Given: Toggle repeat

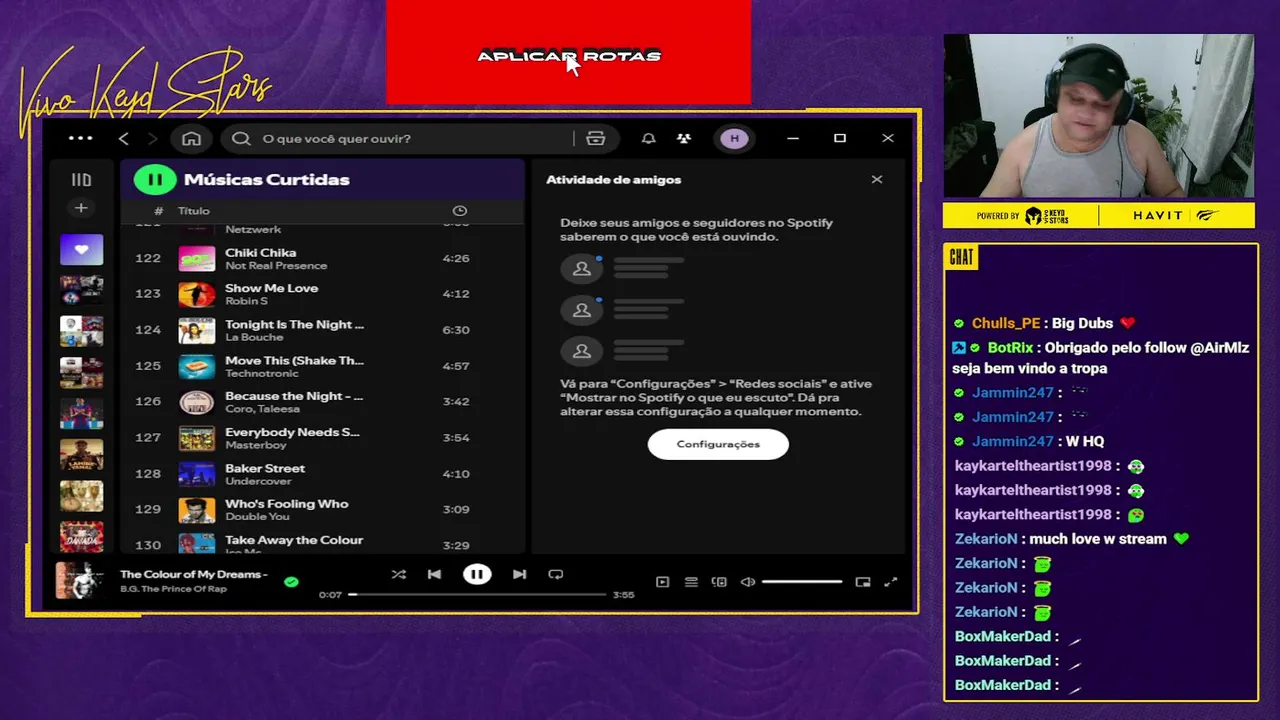Looking at the screenshot, I should coord(556,574).
